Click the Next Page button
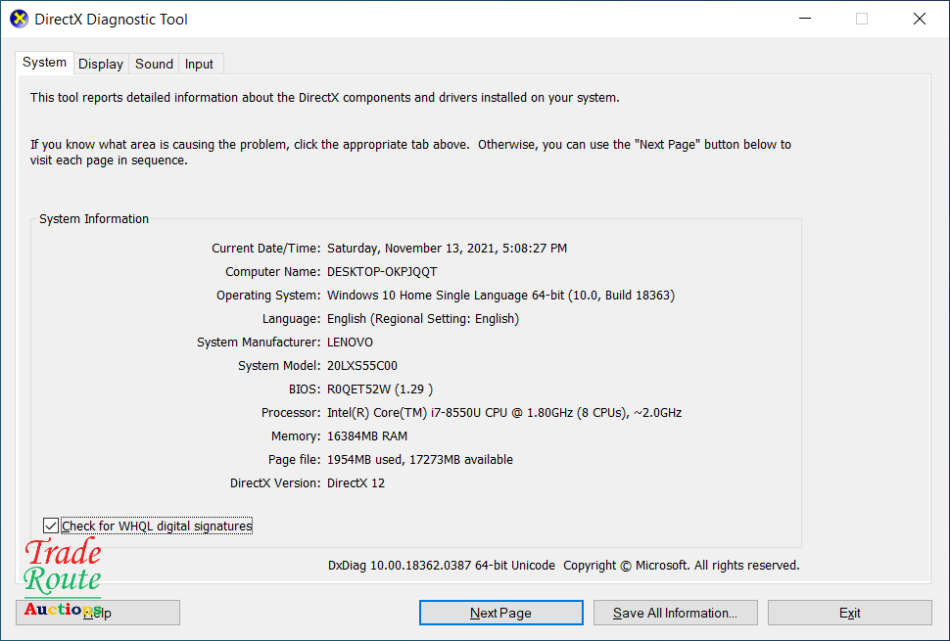The width and height of the screenshot is (950, 641). [x=500, y=612]
